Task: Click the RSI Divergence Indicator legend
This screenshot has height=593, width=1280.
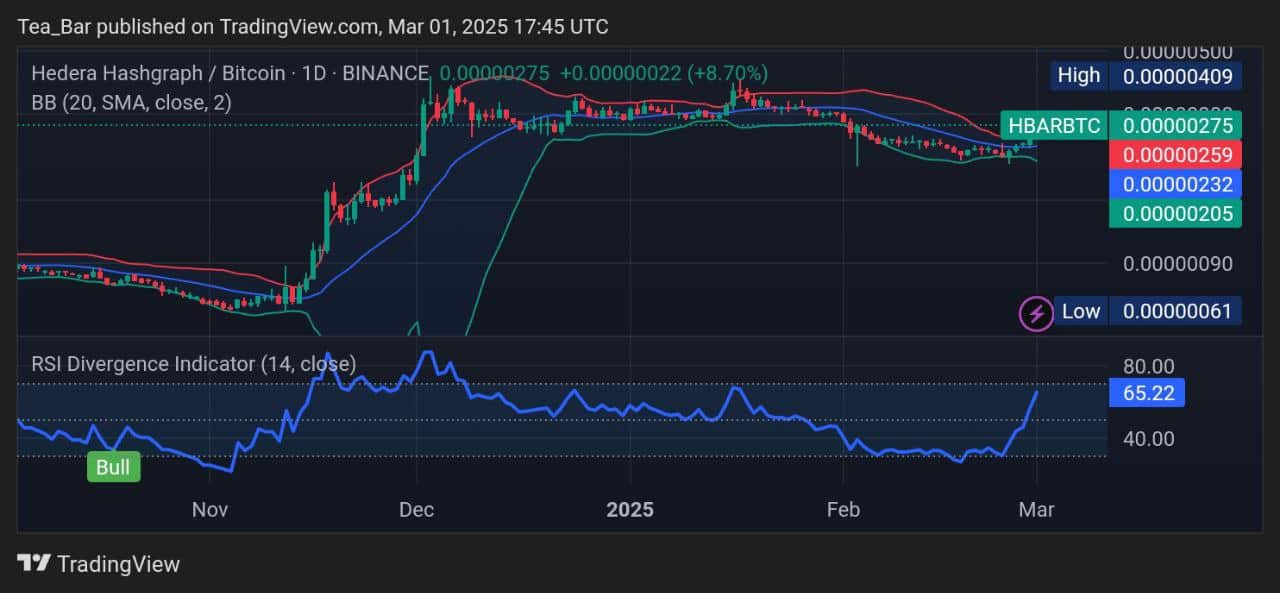Action: click(194, 364)
